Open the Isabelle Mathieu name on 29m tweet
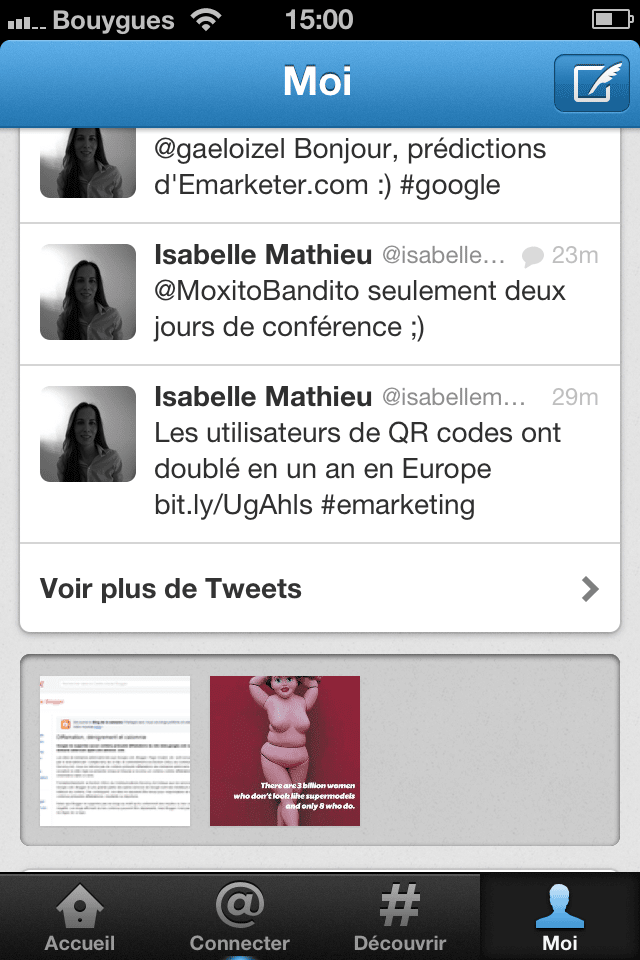Viewport: 640px width, 960px height. pos(263,397)
